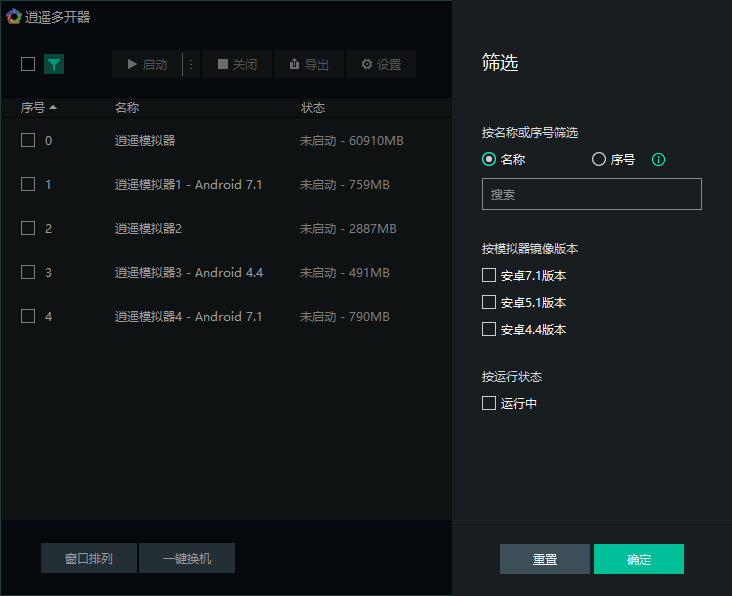Image resolution: width=732 pixels, height=596 pixels.
Task: Check the box for 逍遥模拟器2 row
Action: 28,228
